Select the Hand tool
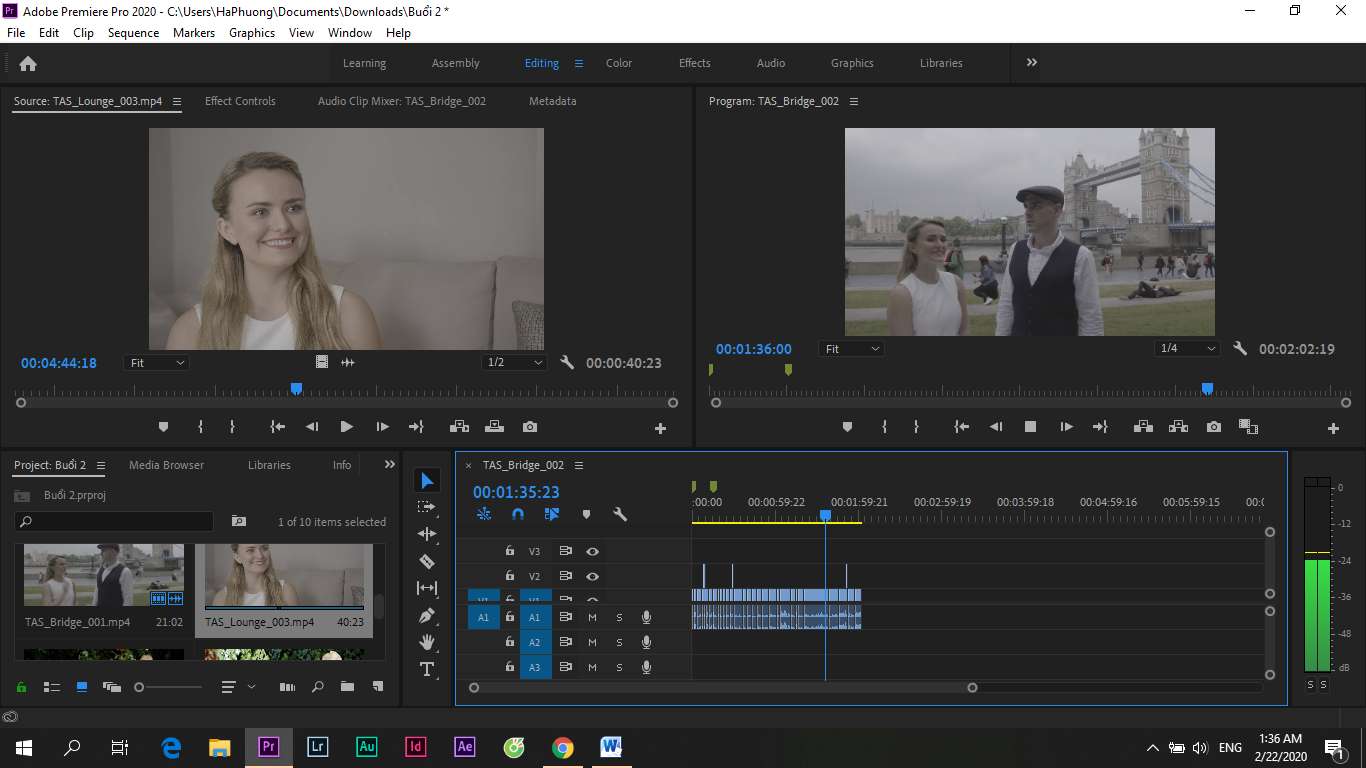This screenshot has height=768, width=1366. pos(427,642)
